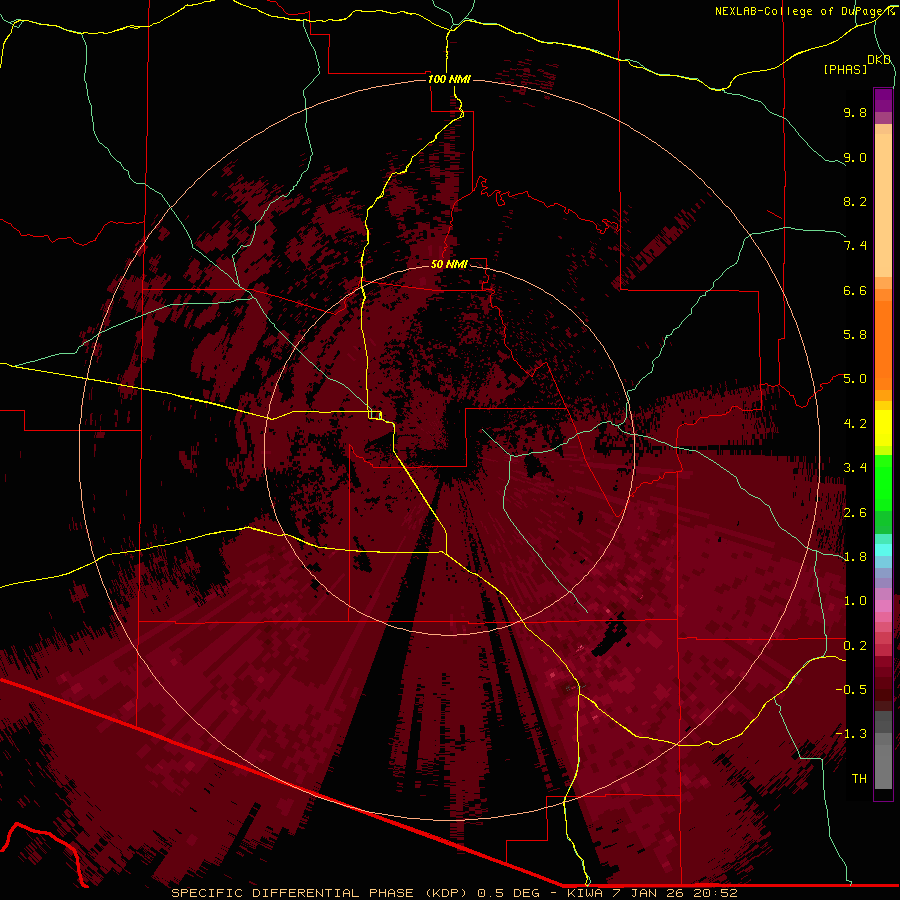Pick the pink color bar segment

[883, 606]
